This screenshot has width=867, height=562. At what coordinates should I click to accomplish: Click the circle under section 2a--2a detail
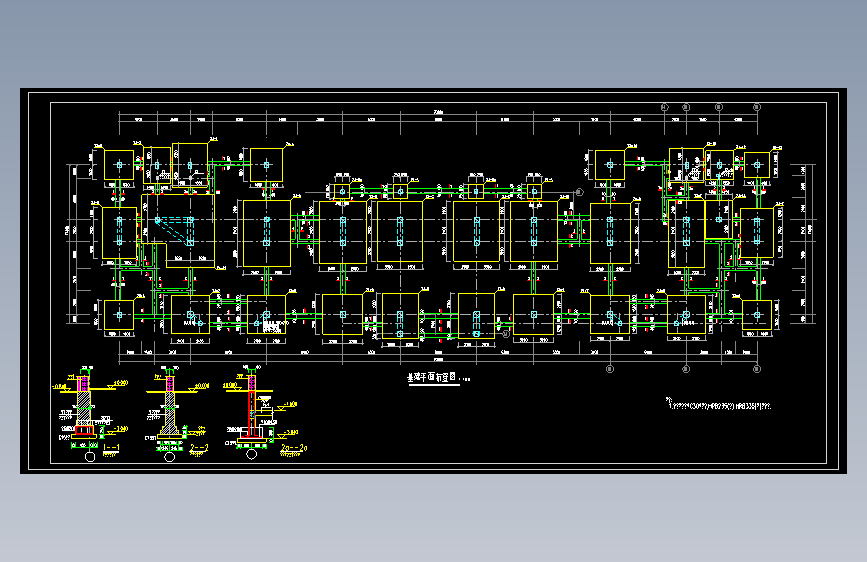tap(252, 454)
